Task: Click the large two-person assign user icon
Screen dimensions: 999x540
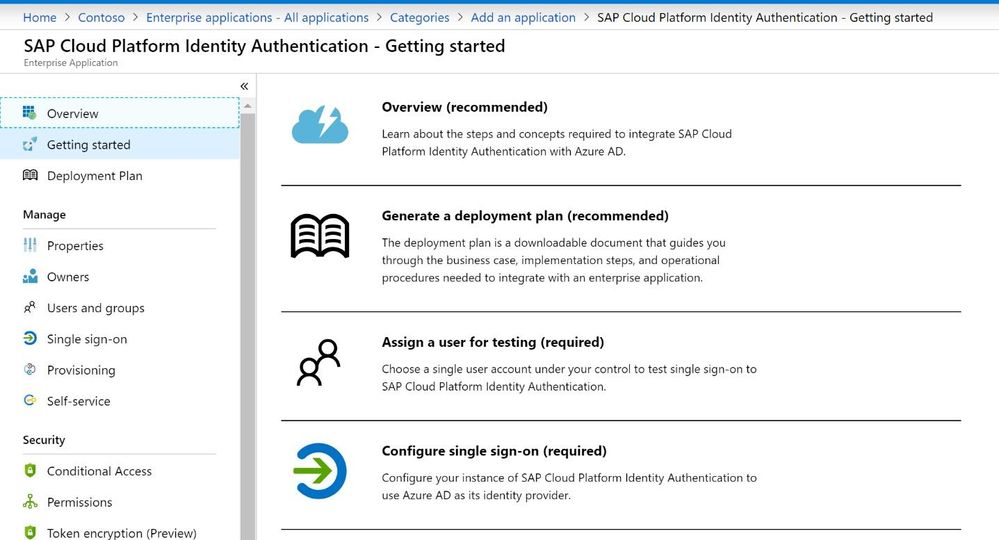Action: point(319,362)
